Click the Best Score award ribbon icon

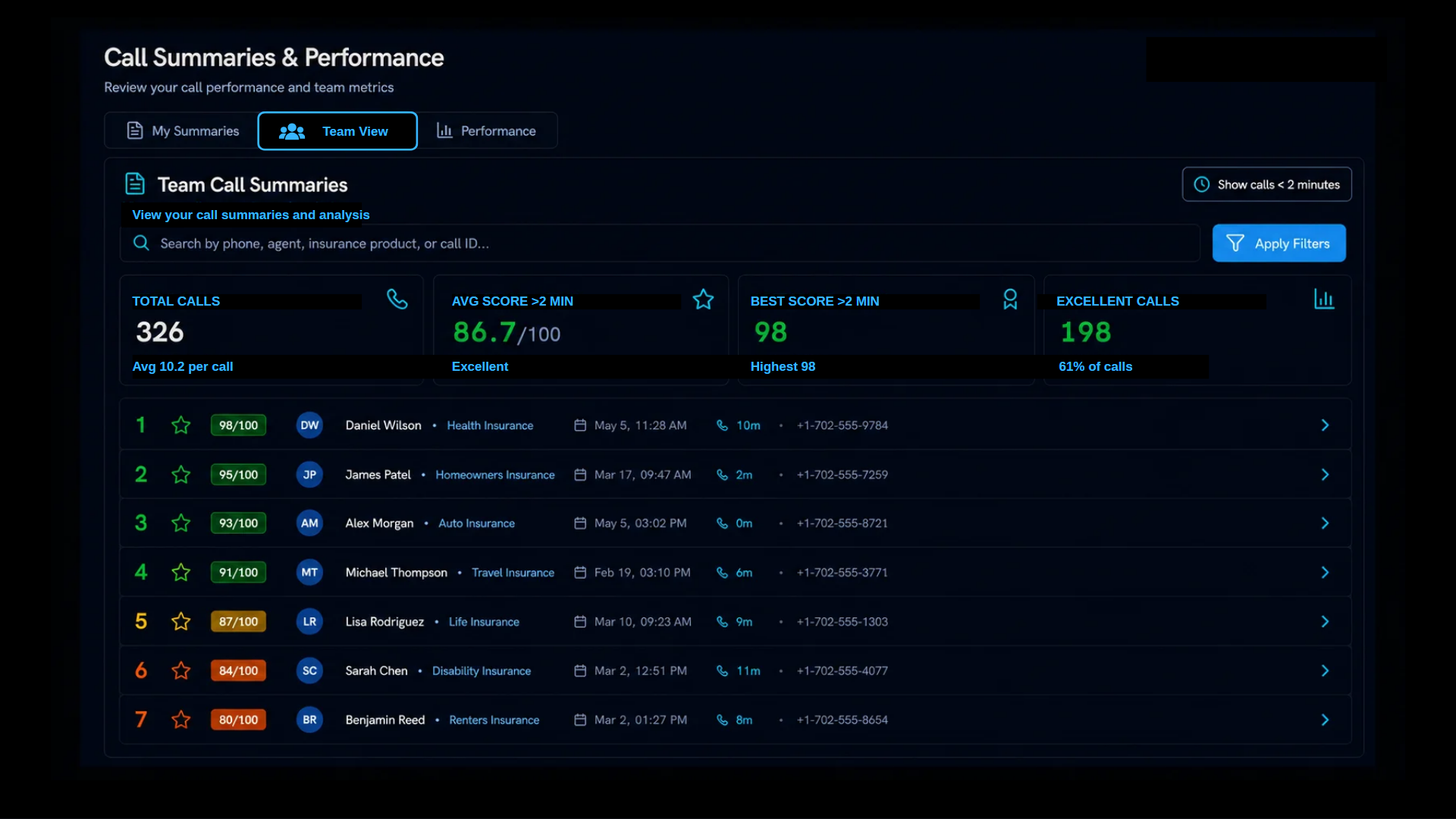tap(1010, 299)
